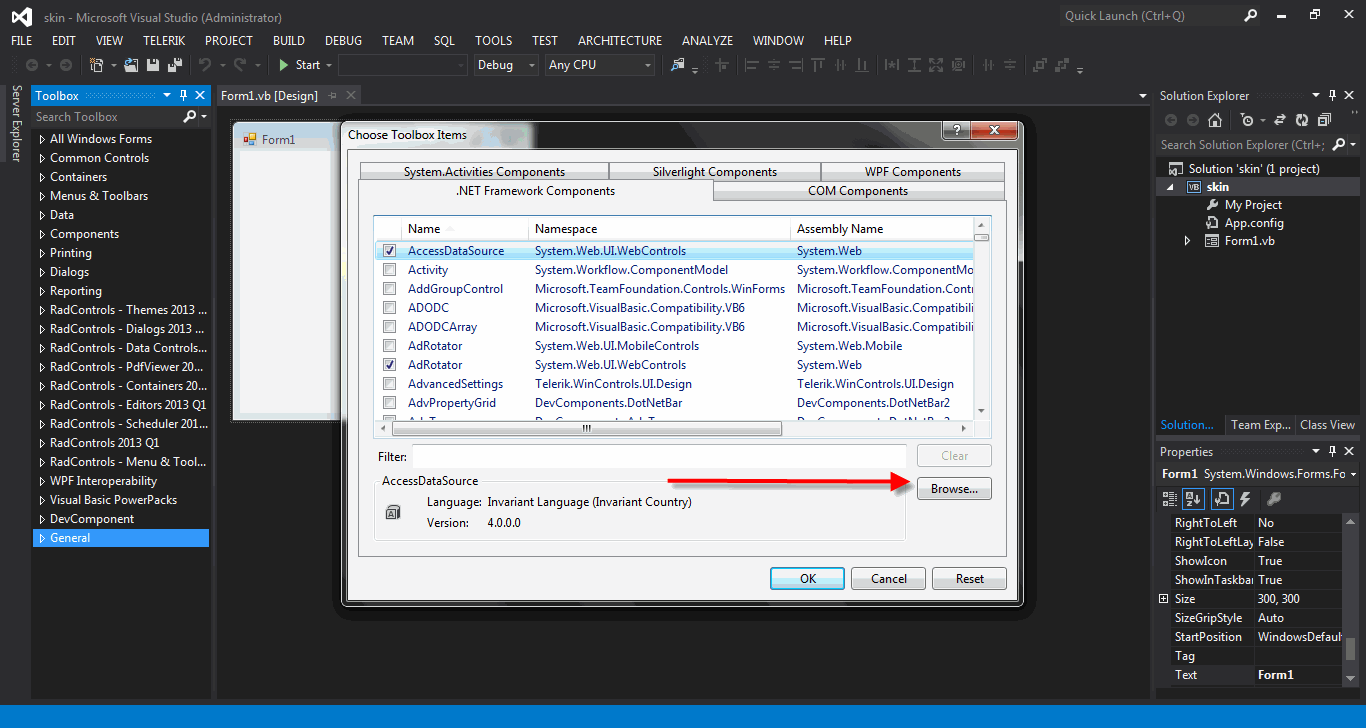Uncheck the System.Web.UI.WebControls AdRotator checkbox

(x=389, y=365)
